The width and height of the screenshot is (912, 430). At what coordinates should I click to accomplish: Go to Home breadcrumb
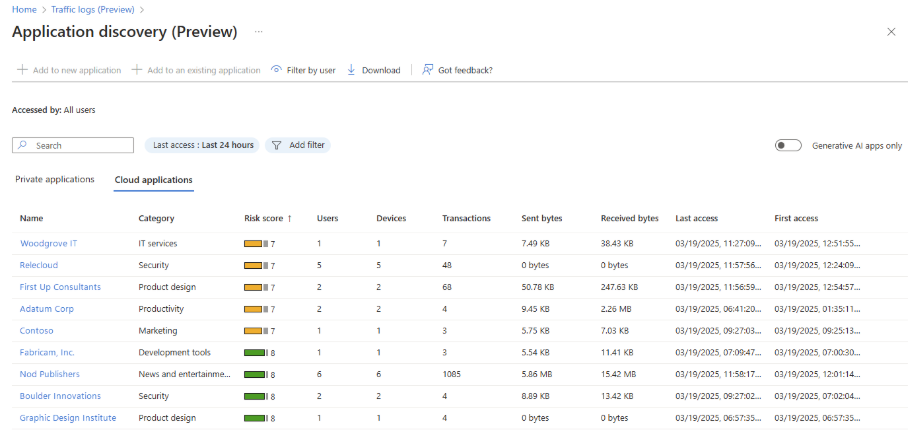24,9
